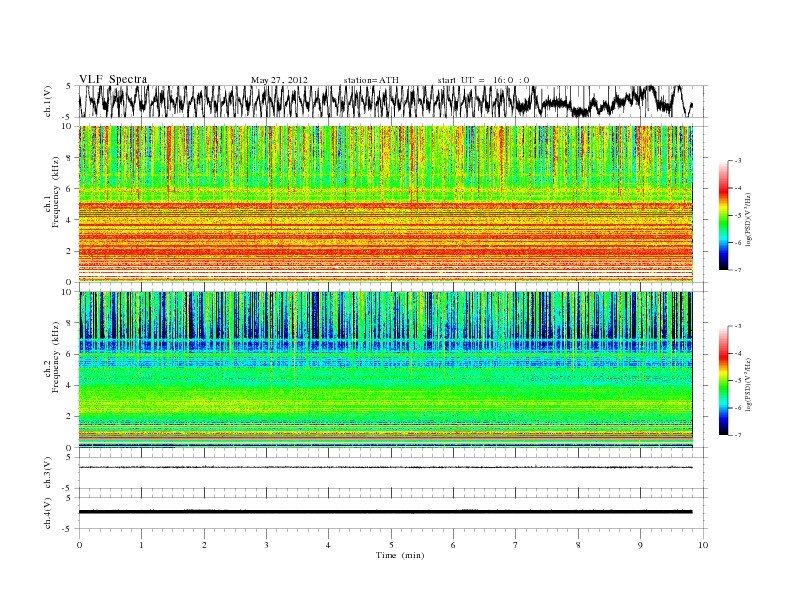Click the upper colorbar "log(PSD)(V²/Hz)" label
This screenshot has height=612, width=792.
(749, 219)
